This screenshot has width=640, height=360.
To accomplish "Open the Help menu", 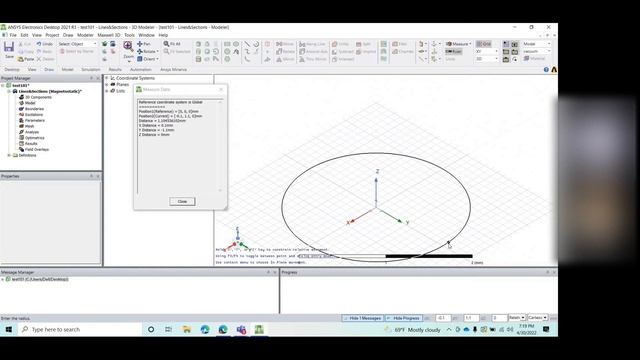I will click(x=163, y=35).
